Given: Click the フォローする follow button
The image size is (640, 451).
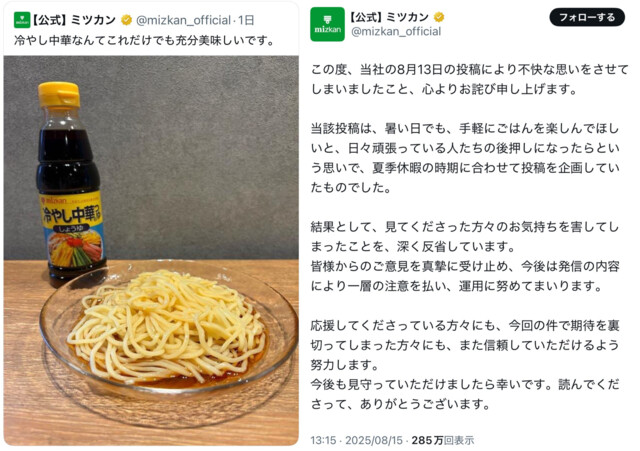Looking at the screenshot, I should click(x=587, y=18).
